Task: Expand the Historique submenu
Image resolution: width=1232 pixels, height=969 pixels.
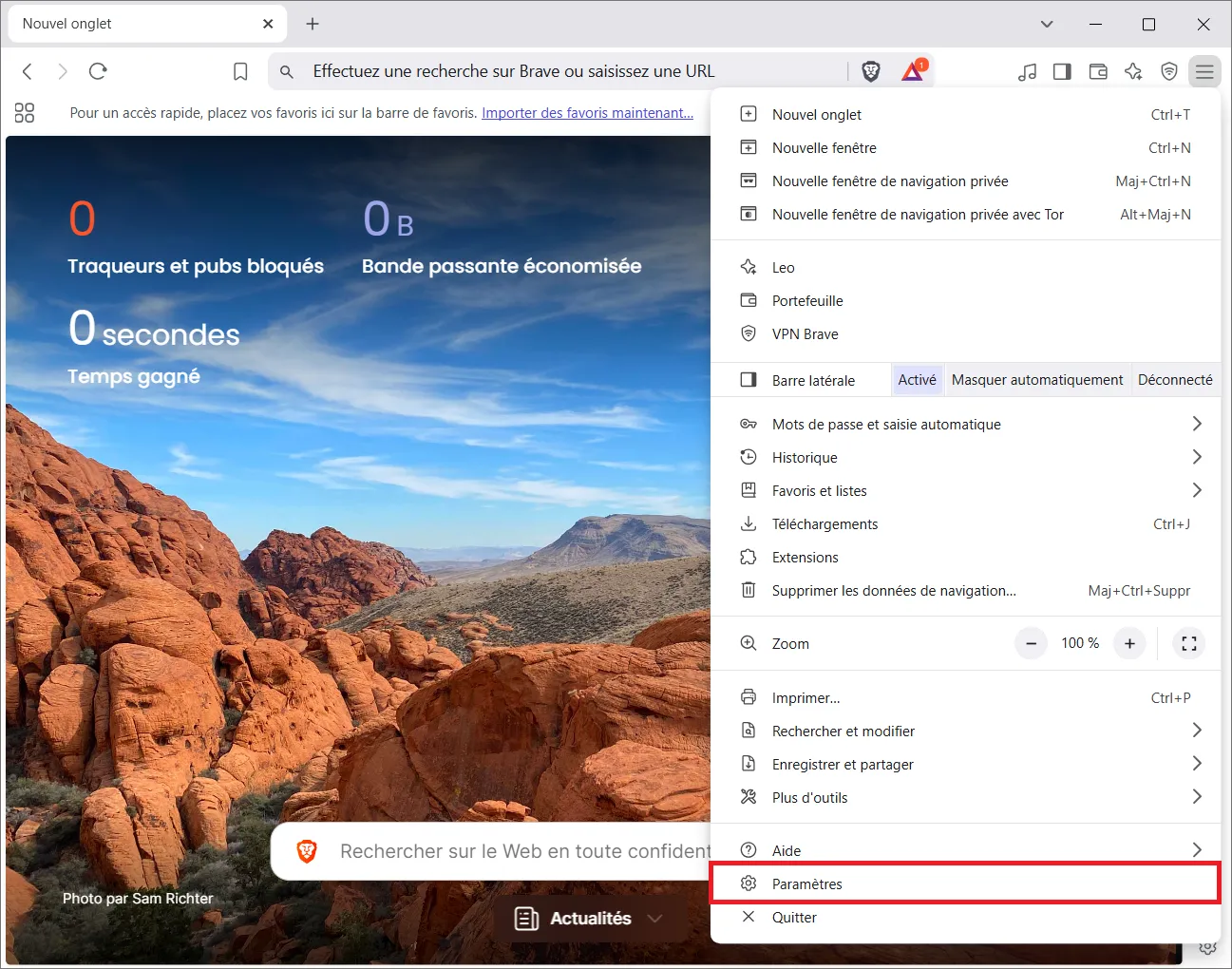Action: coord(1197,457)
